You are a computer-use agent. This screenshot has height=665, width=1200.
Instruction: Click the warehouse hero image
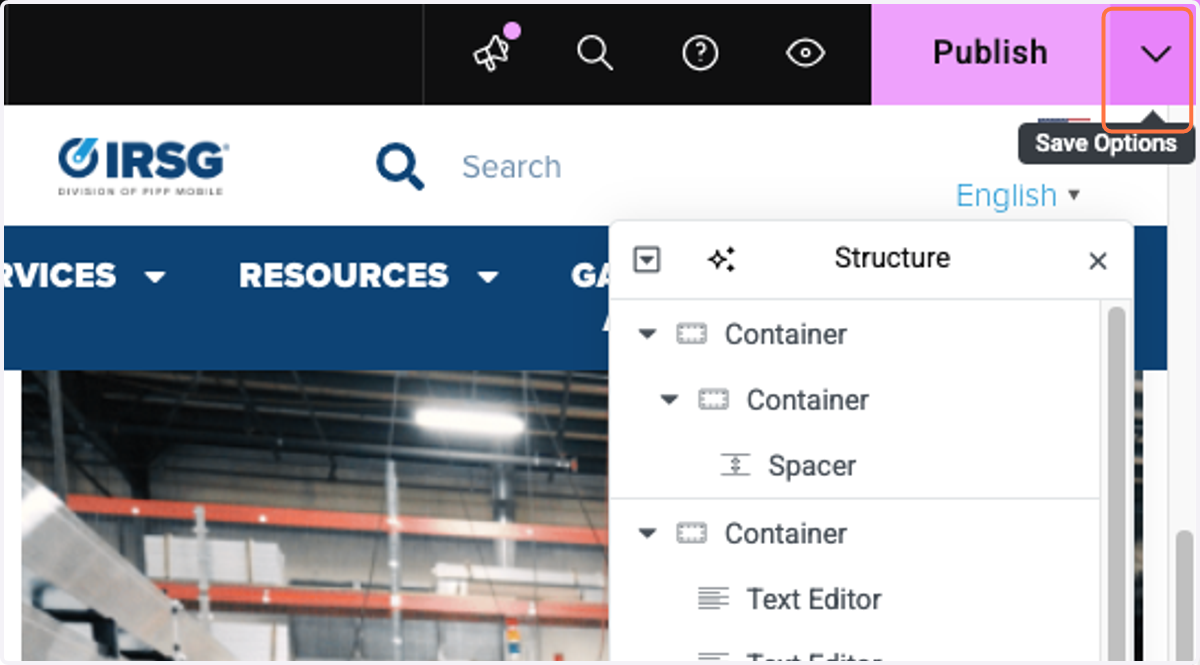(x=314, y=516)
